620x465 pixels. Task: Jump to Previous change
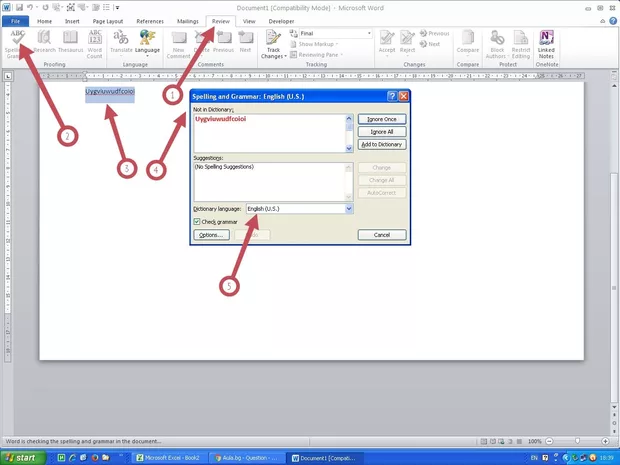coord(435,33)
